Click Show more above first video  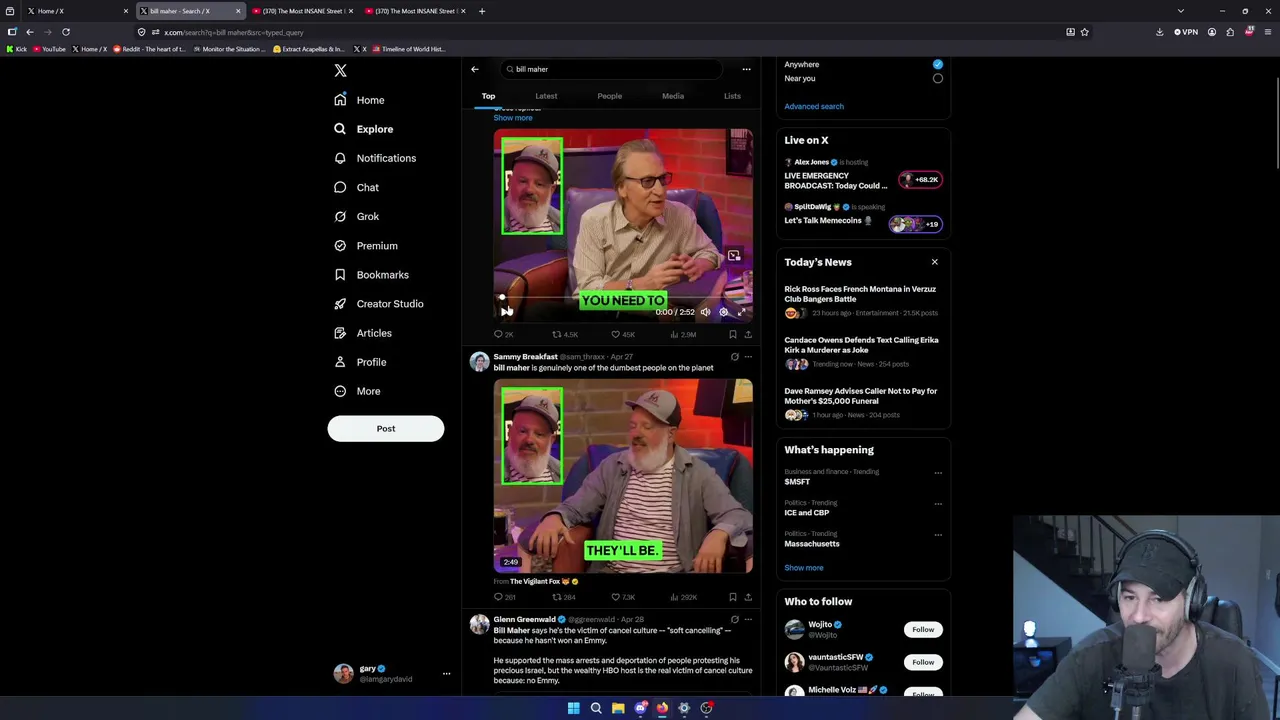(513, 118)
